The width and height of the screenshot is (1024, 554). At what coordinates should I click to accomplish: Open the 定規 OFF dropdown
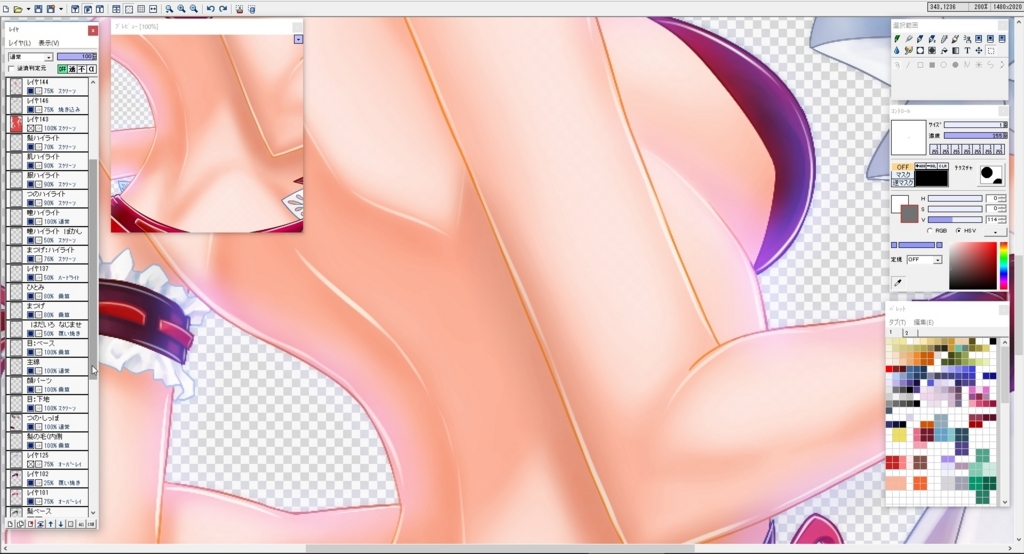coord(924,260)
